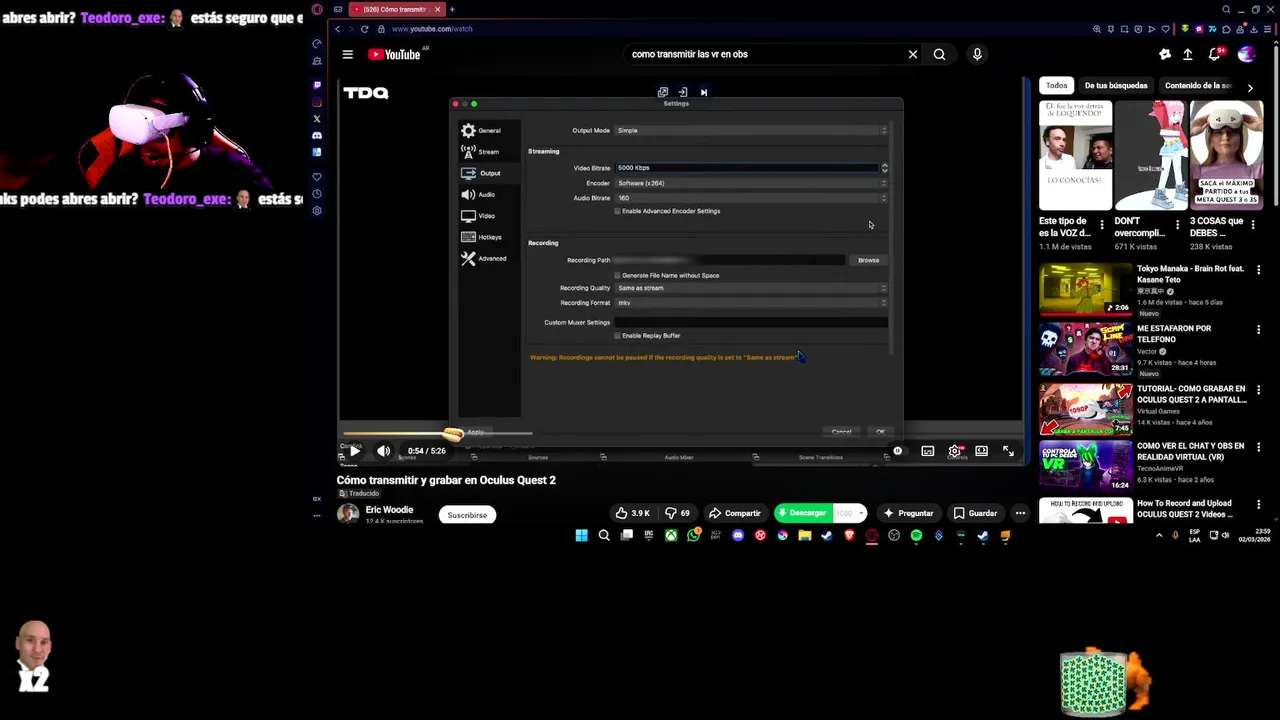1280x720 pixels.
Task: Click the green Descargar button
Action: [x=804, y=513]
